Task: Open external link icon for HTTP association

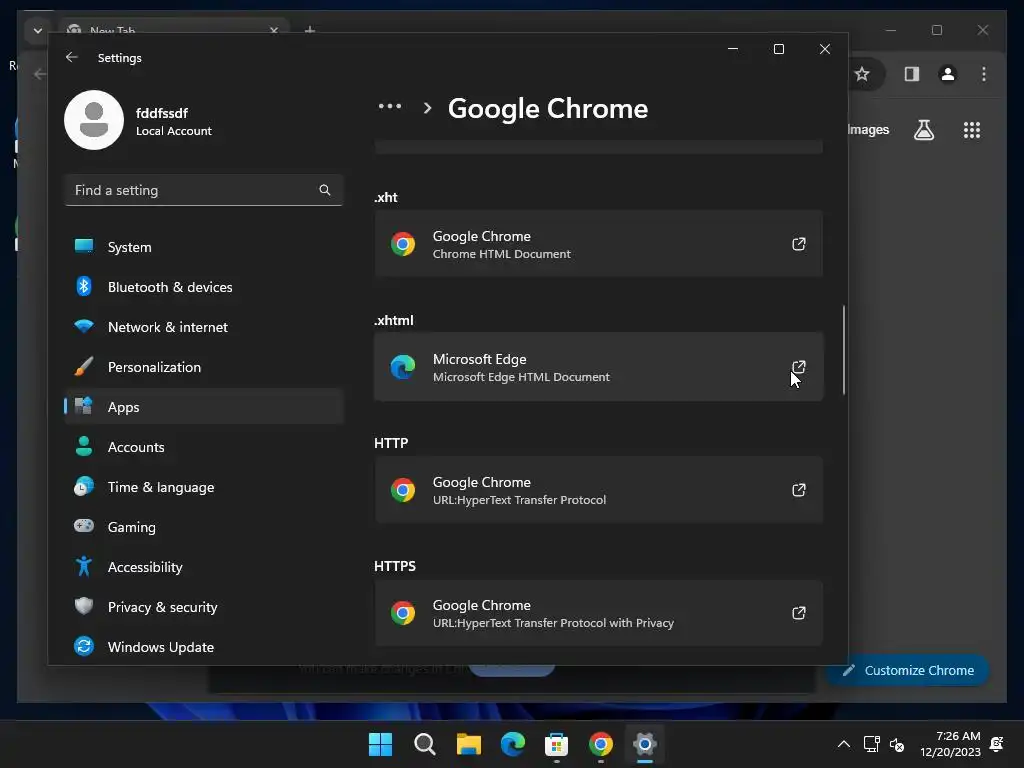Action: [x=798, y=490]
